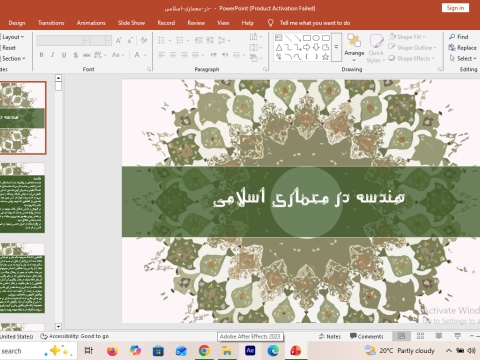Select the Right Arrow shape
This screenshot has height=360, width=480.
[307, 47]
